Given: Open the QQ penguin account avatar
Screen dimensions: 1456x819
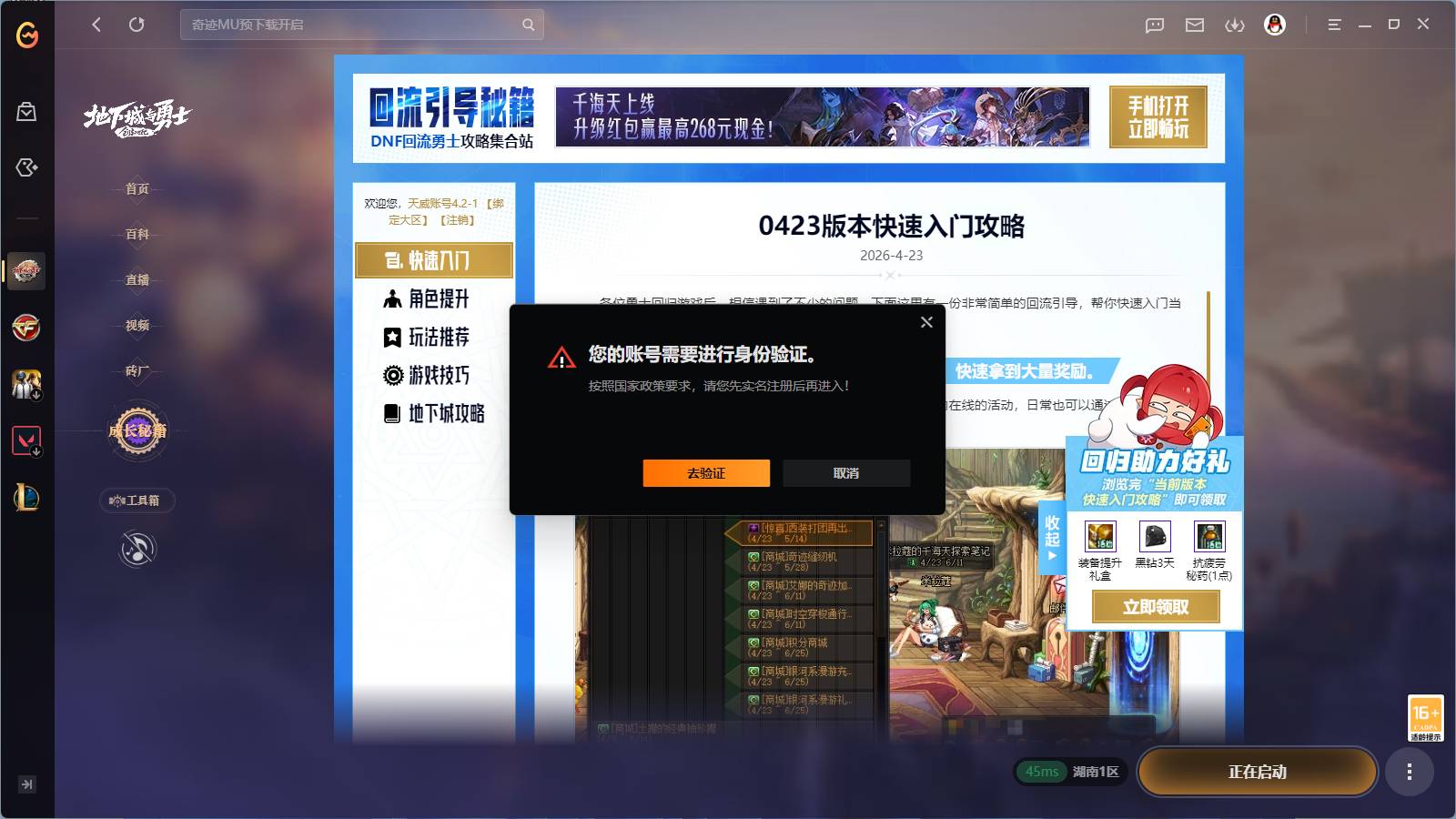Looking at the screenshot, I should tap(1275, 25).
